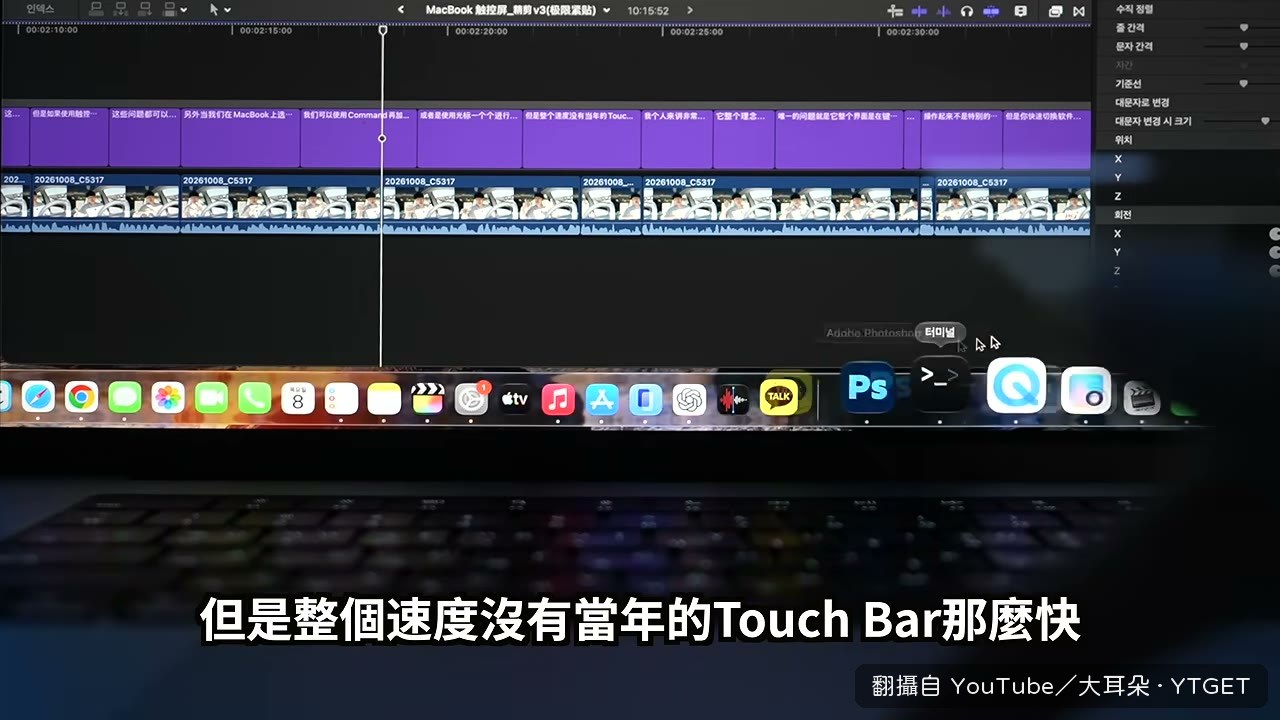Adjust the 기준선 slider

tap(1244, 84)
